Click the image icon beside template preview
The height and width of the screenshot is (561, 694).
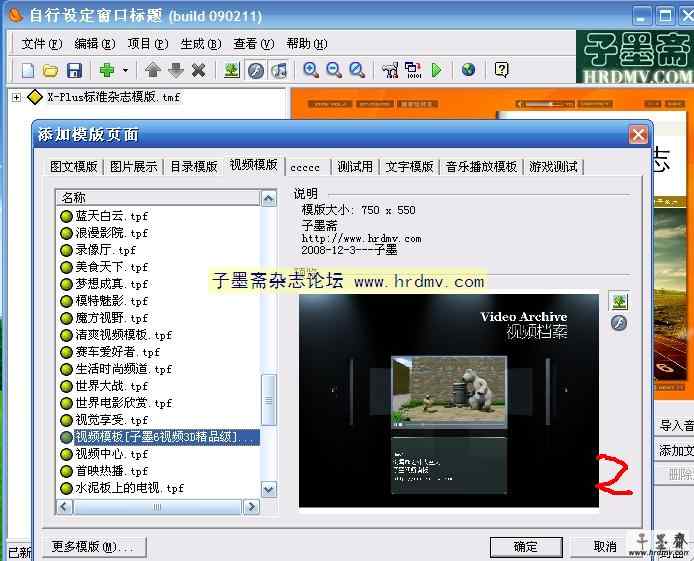[x=619, y=301]
